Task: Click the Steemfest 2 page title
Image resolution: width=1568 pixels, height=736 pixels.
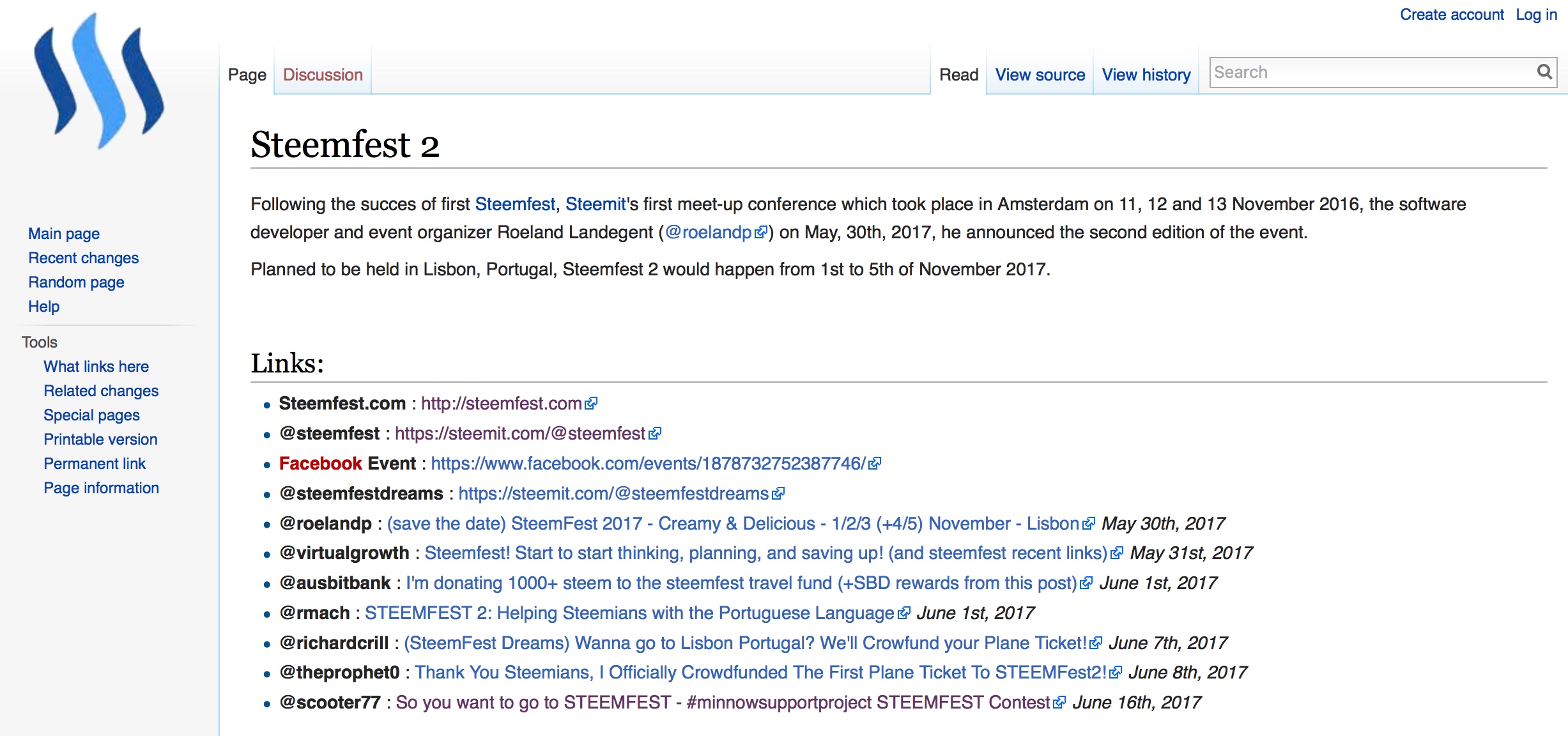Action: click(x=345, y=144)
